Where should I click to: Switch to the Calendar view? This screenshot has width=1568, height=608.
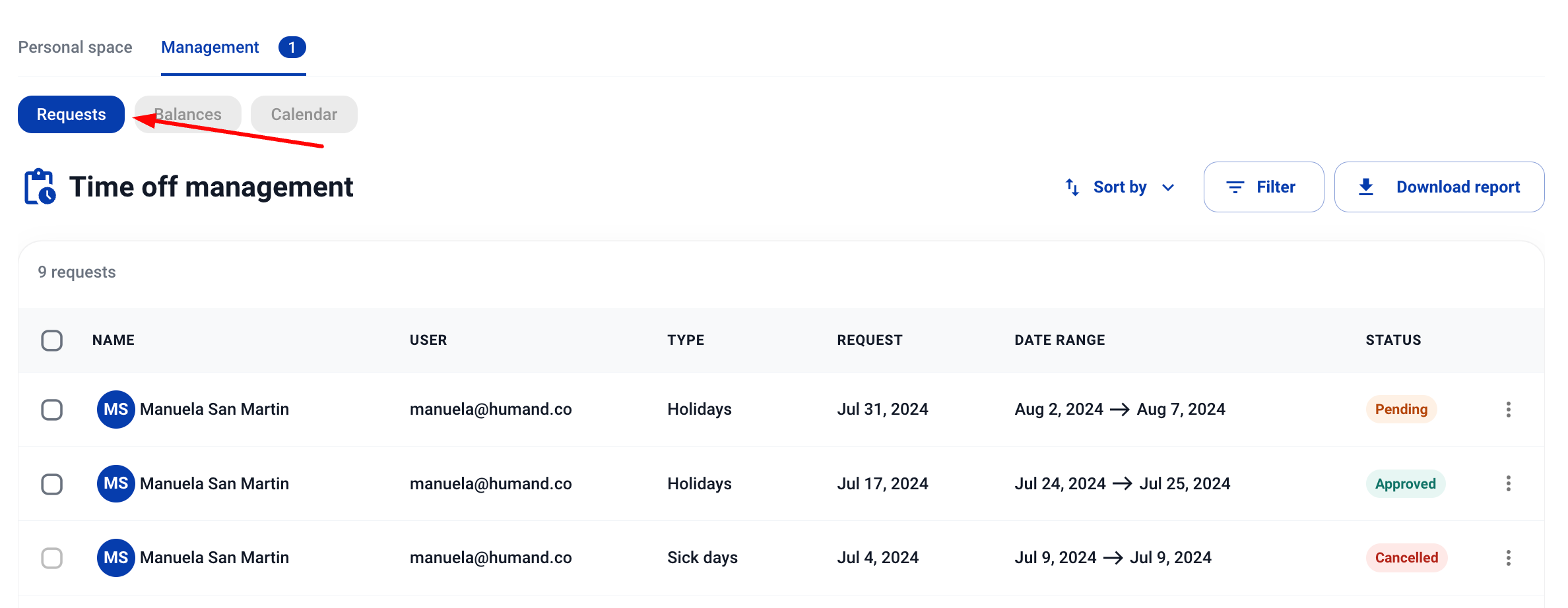pos(304,115)
